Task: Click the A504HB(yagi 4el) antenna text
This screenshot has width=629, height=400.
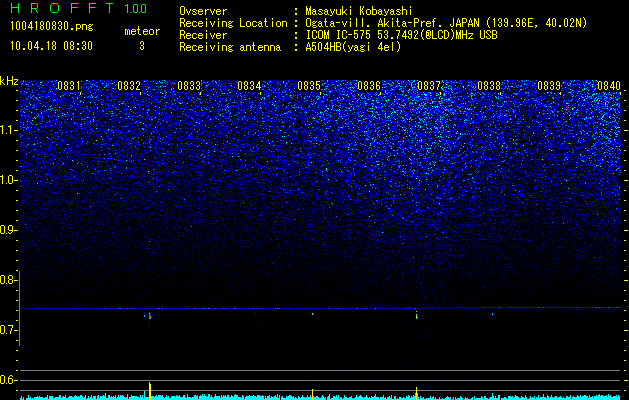Action: click(353, 47)
